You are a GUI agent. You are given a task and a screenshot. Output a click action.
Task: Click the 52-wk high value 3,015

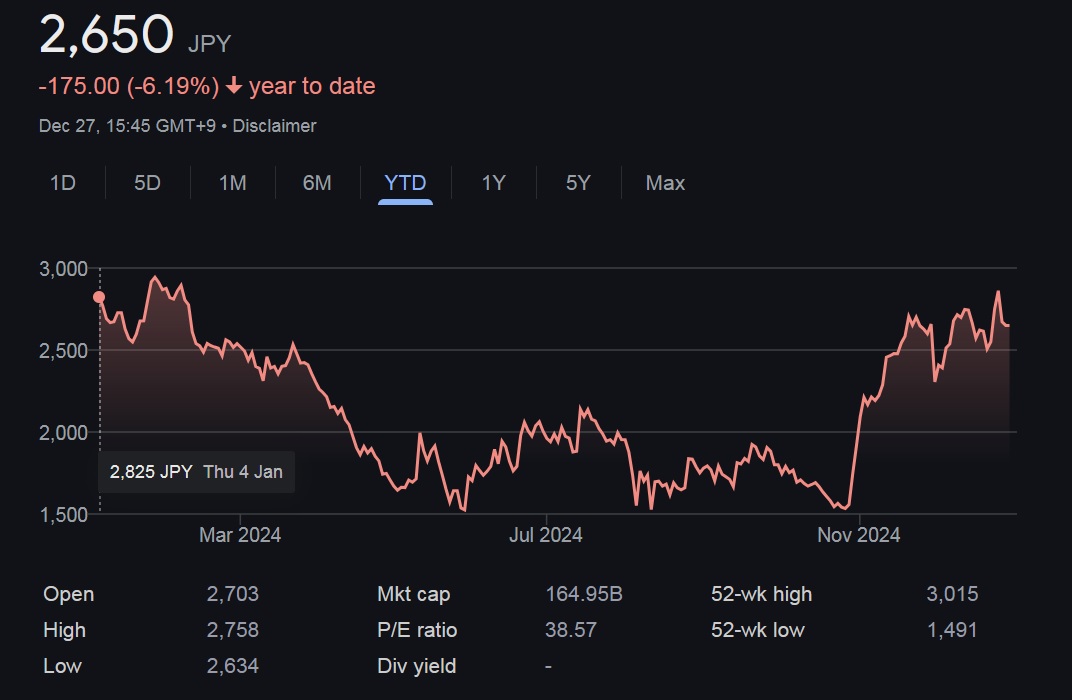coord(952,594)
